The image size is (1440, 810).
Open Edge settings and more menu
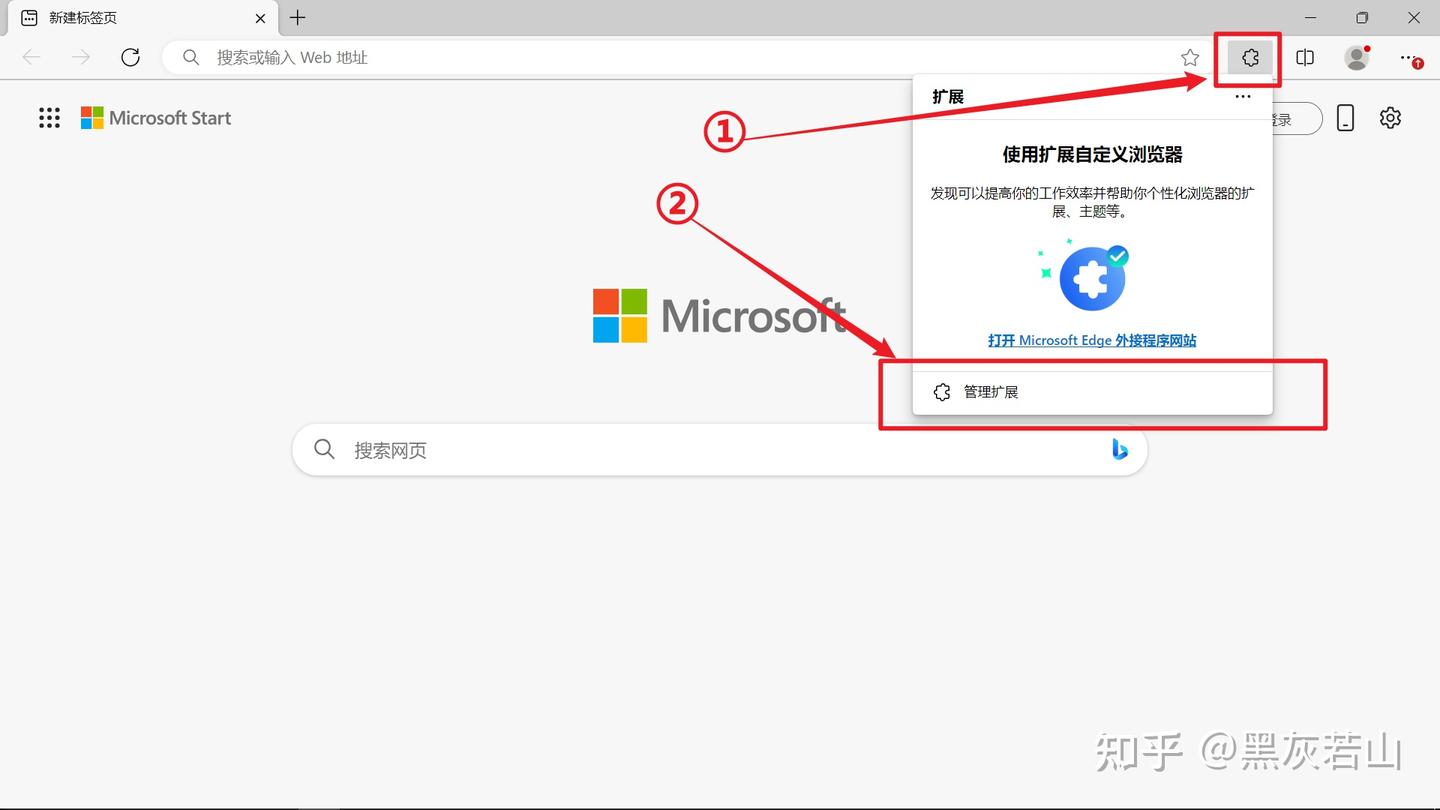click(x=1410, y=58)
